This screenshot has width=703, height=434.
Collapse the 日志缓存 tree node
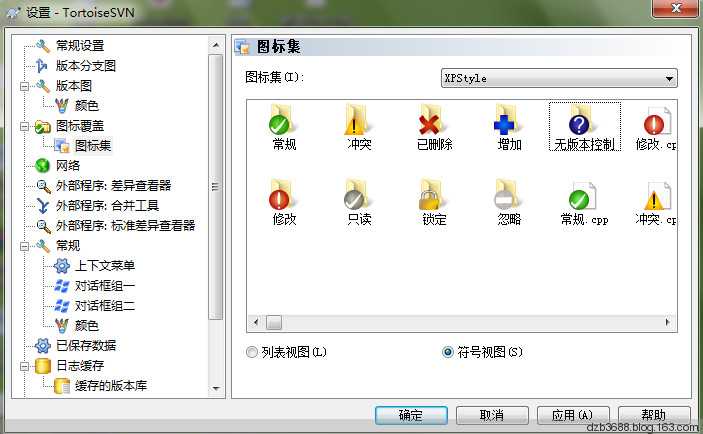(x=25, y=366)
